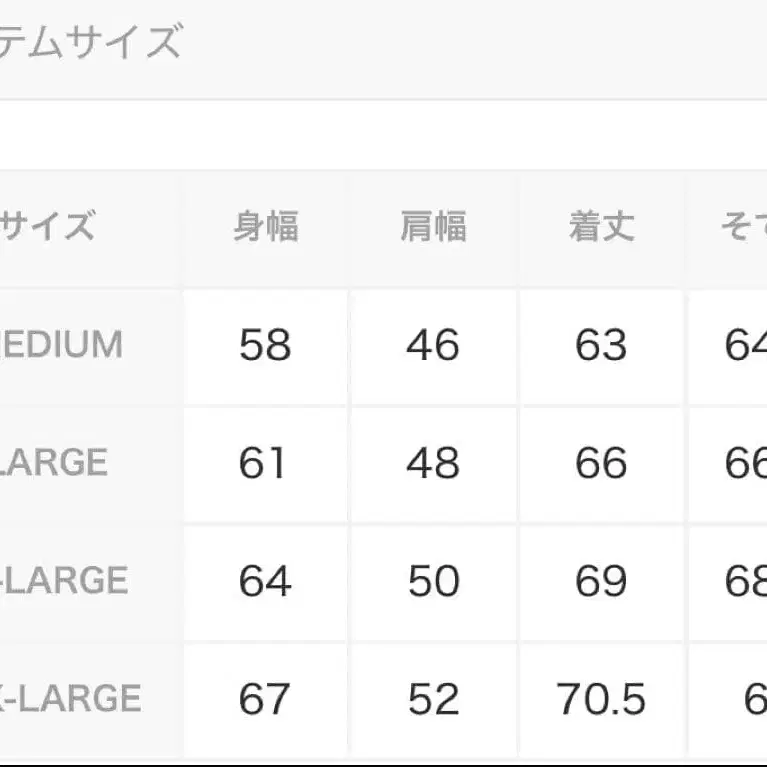The image size is (767, 767).
Task: Select the 着丈 column header
Action: 601,227
